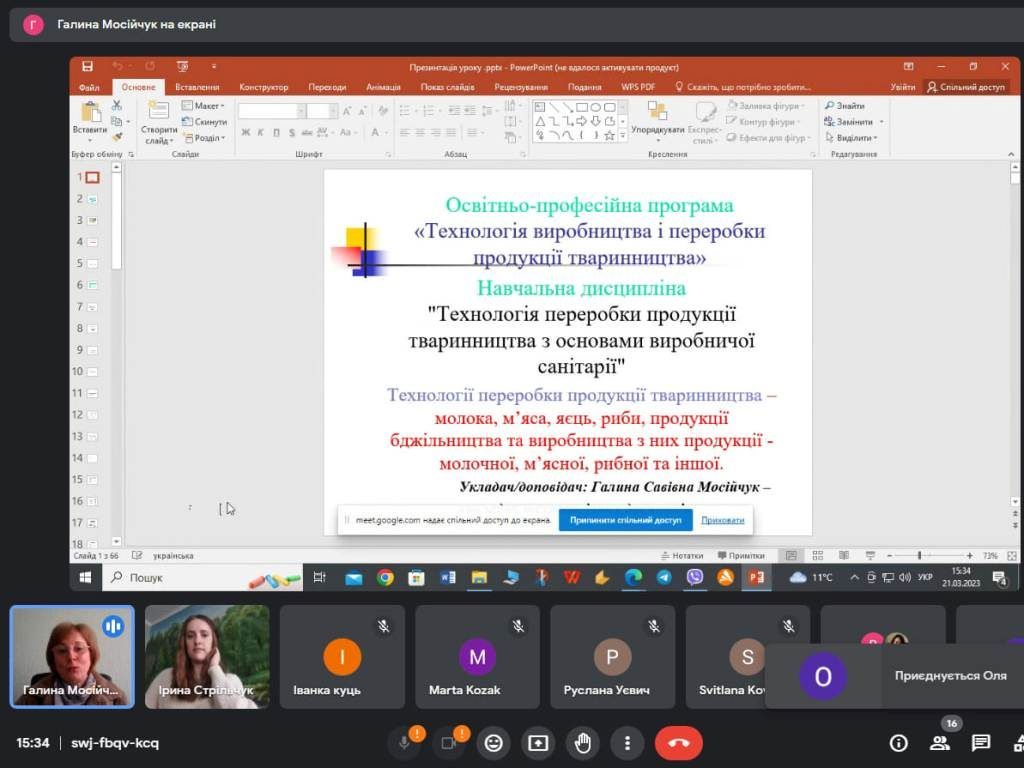Click the Приховати link
This screenshot has height=768, width=1024.
722,520
